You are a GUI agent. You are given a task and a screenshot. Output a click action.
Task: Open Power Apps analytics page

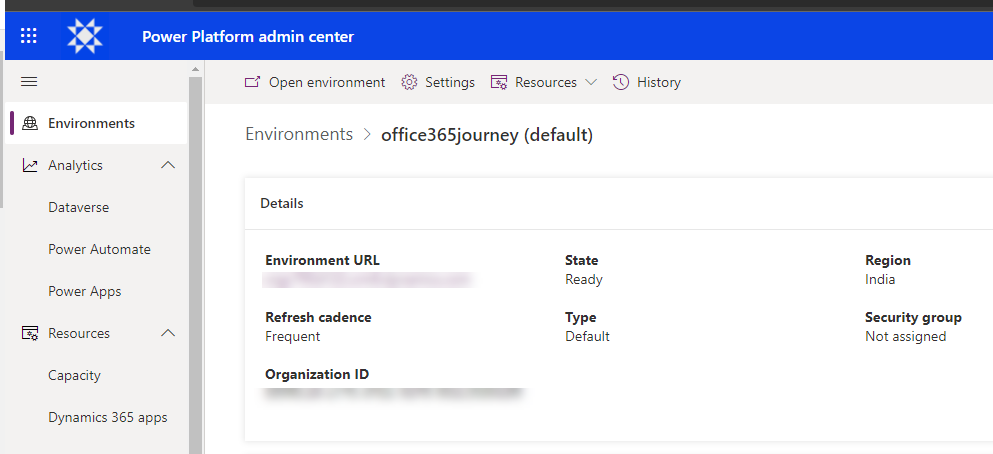[x=85, y=292]
